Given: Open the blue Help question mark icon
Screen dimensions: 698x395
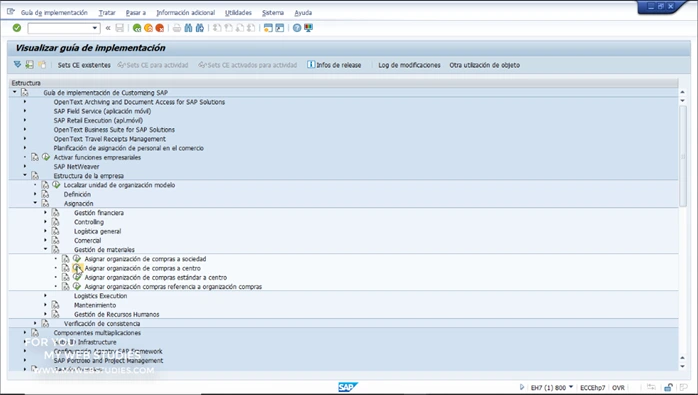Looking at the screenshot, I should (297, 28).
